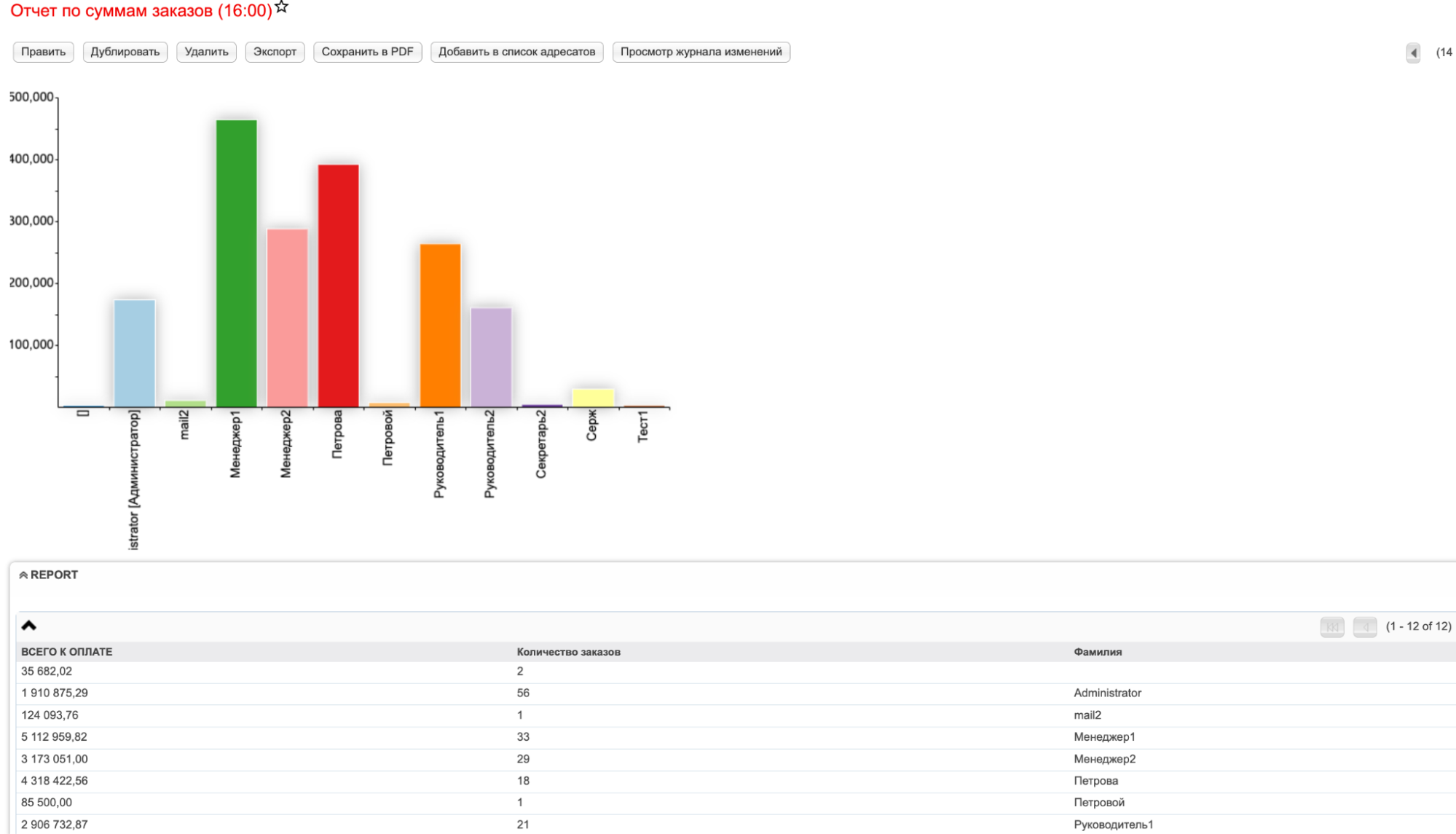Click the previous record arrow at top right

coord(1413,52)
